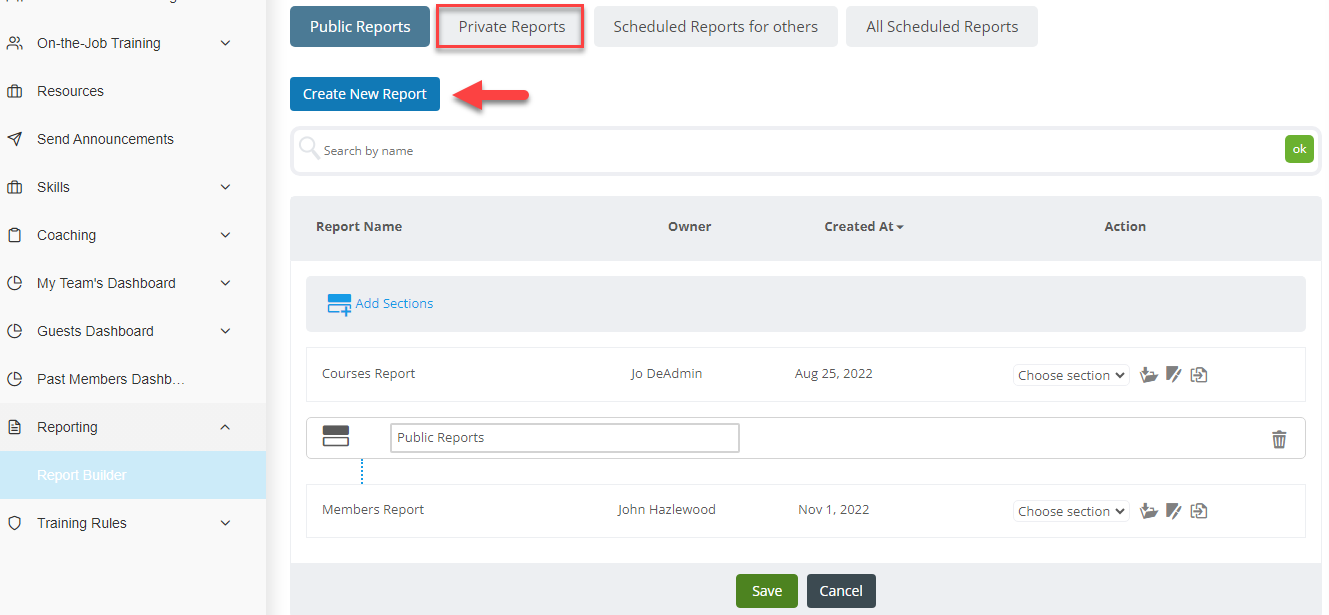Image resolution: width=1329 pixels, height=615 pixels.
Task: Click the Add Sections icon
Action: tap(339, 302)
